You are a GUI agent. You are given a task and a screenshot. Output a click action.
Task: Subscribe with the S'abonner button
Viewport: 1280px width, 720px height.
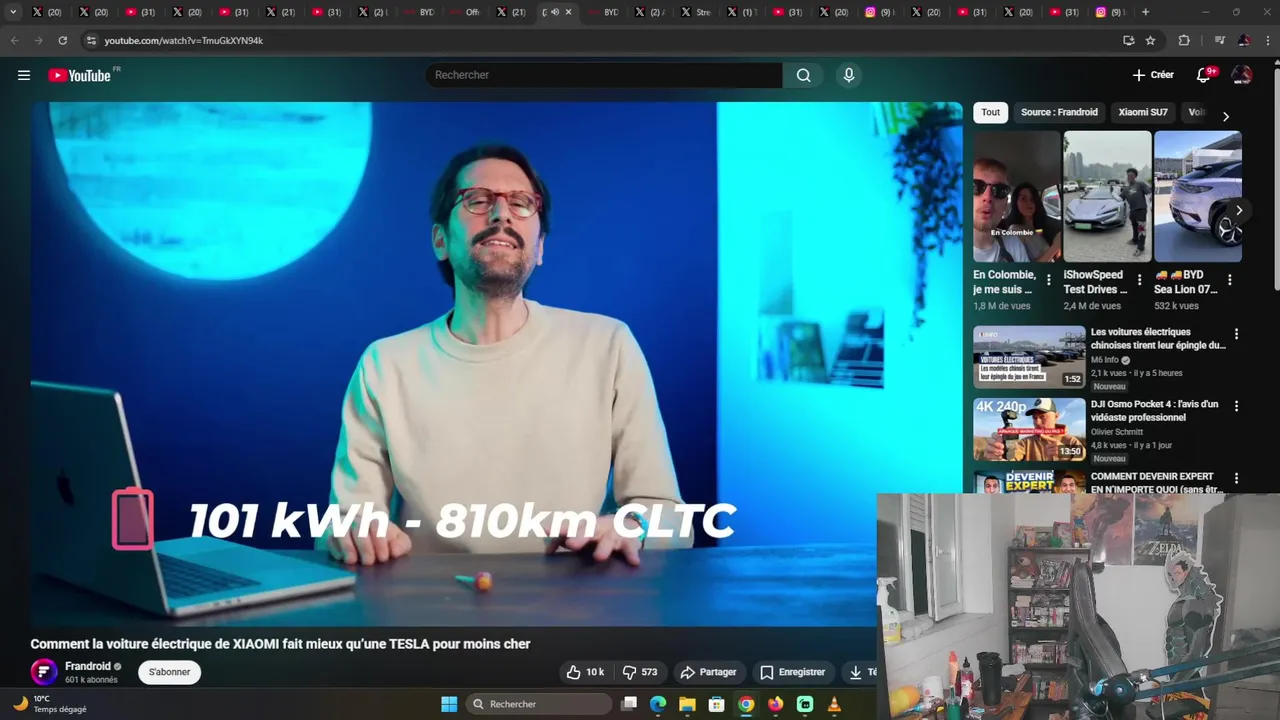click(x=169, y=672)
